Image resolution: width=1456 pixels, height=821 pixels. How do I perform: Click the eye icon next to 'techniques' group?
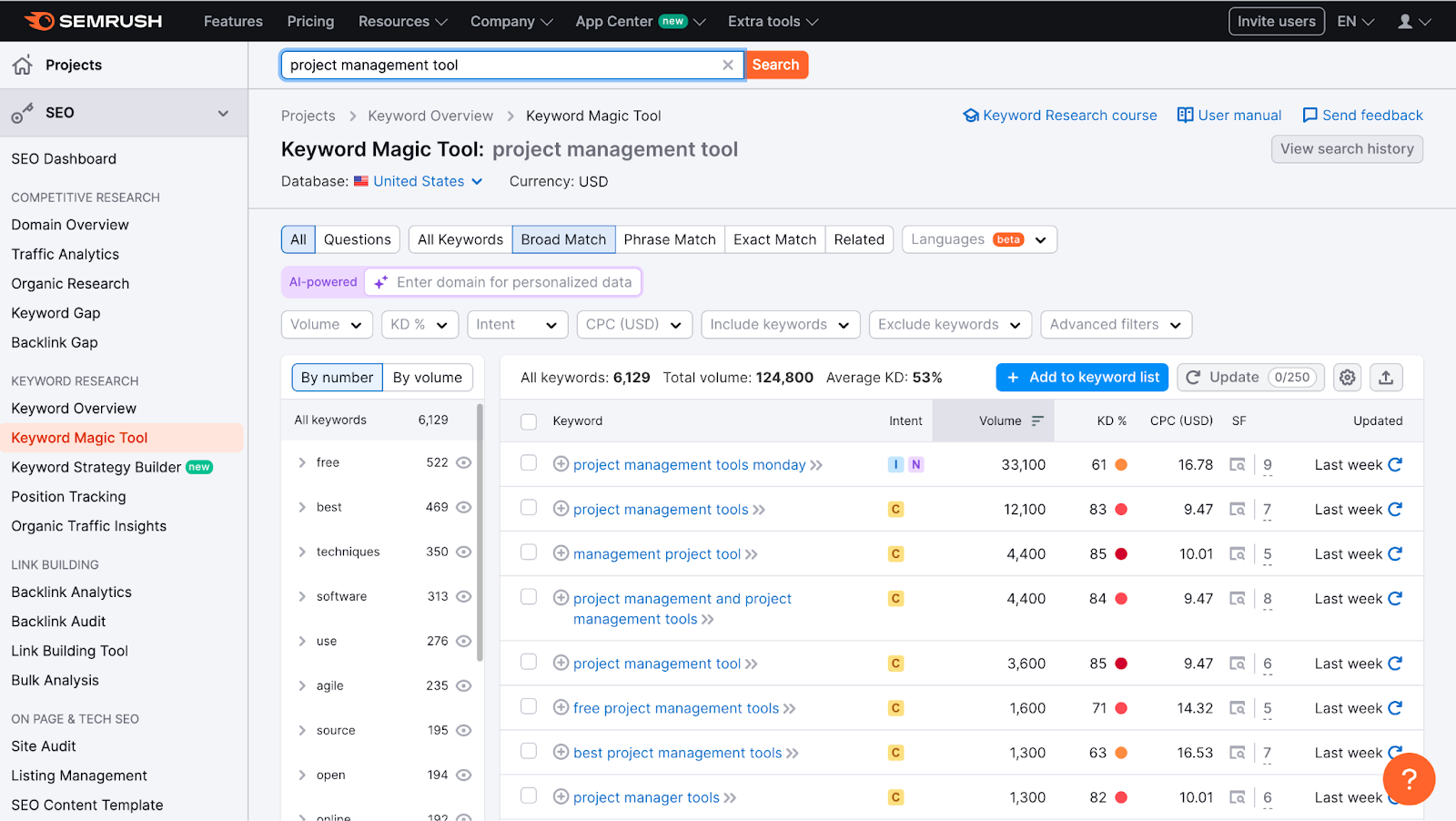[463, 552]
